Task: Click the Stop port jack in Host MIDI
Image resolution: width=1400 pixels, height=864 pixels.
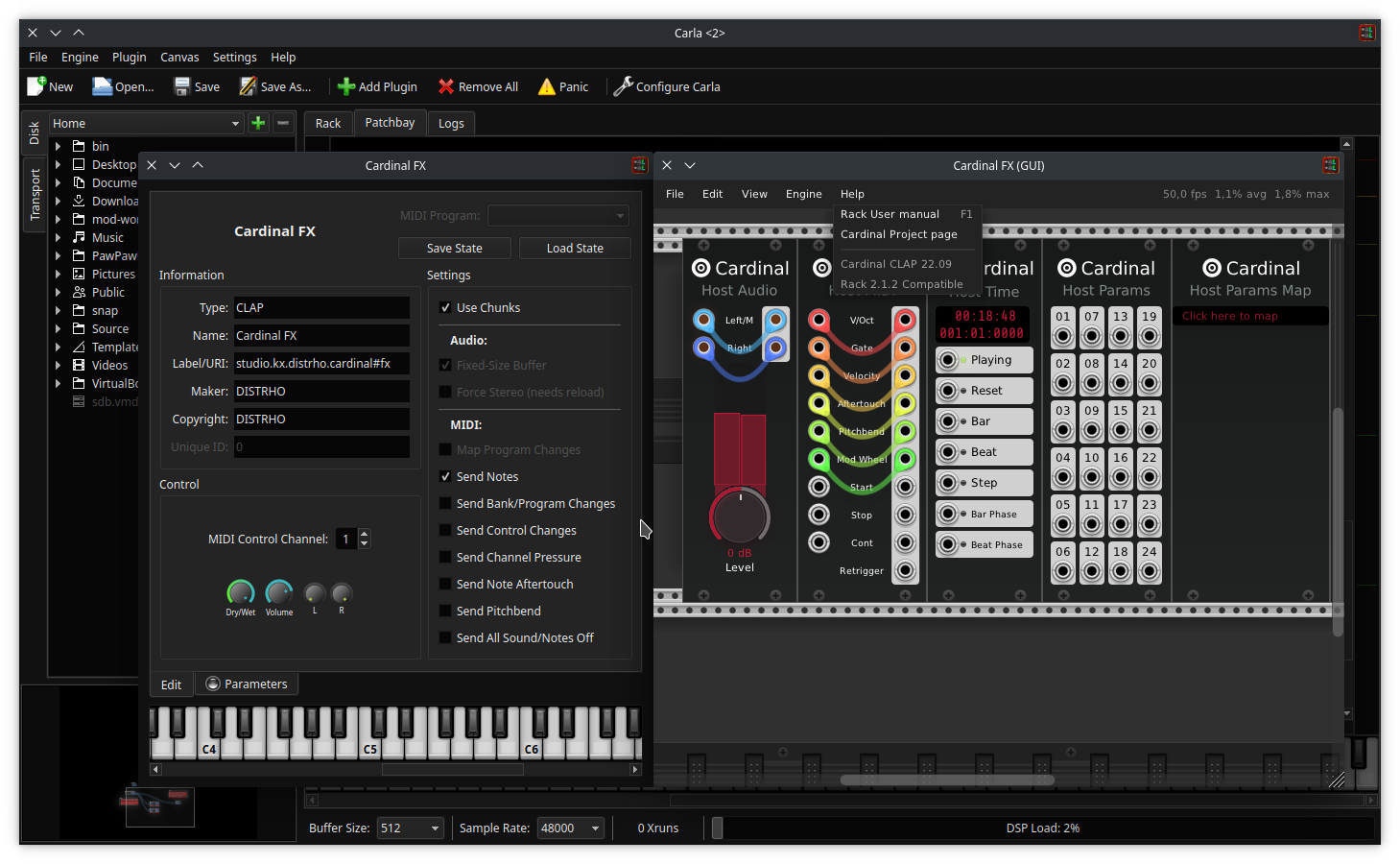Action: [x=819, y=515]
